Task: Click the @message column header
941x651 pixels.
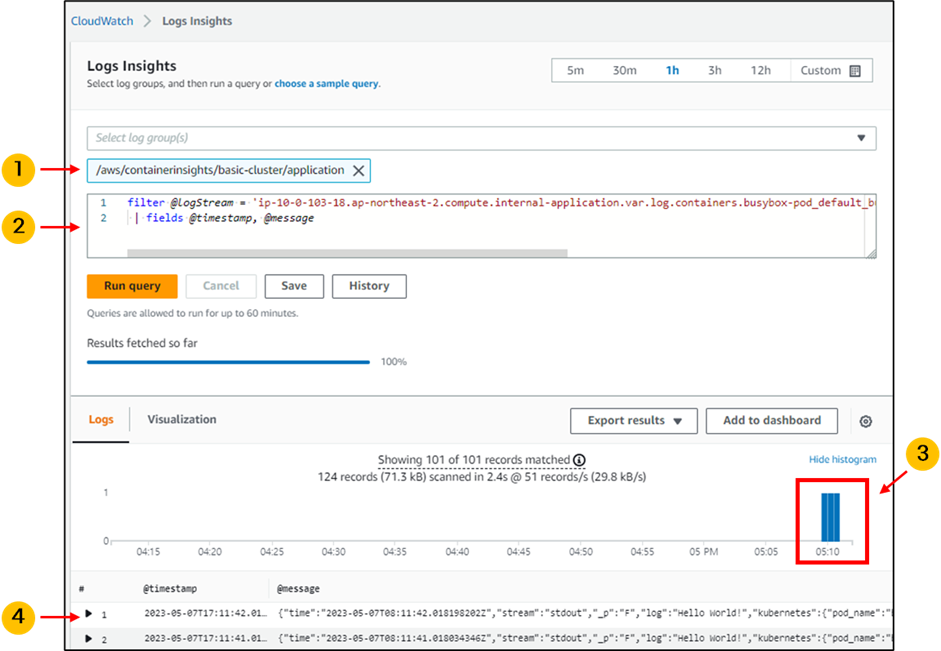Action: click(298, 589)
